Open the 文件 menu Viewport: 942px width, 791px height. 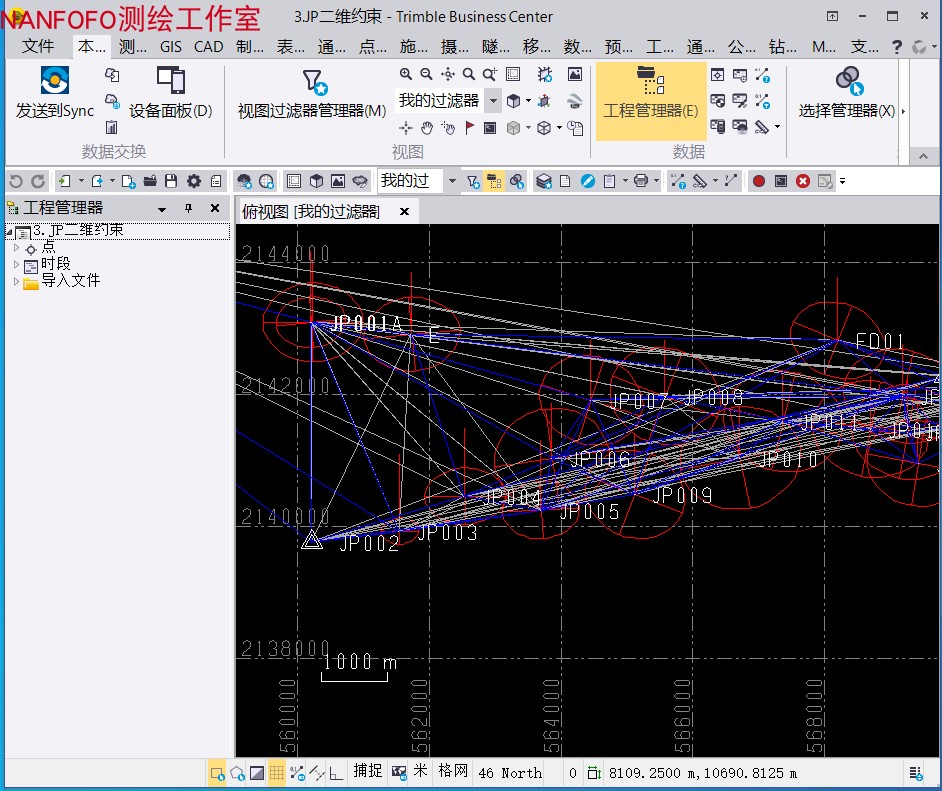38,47
